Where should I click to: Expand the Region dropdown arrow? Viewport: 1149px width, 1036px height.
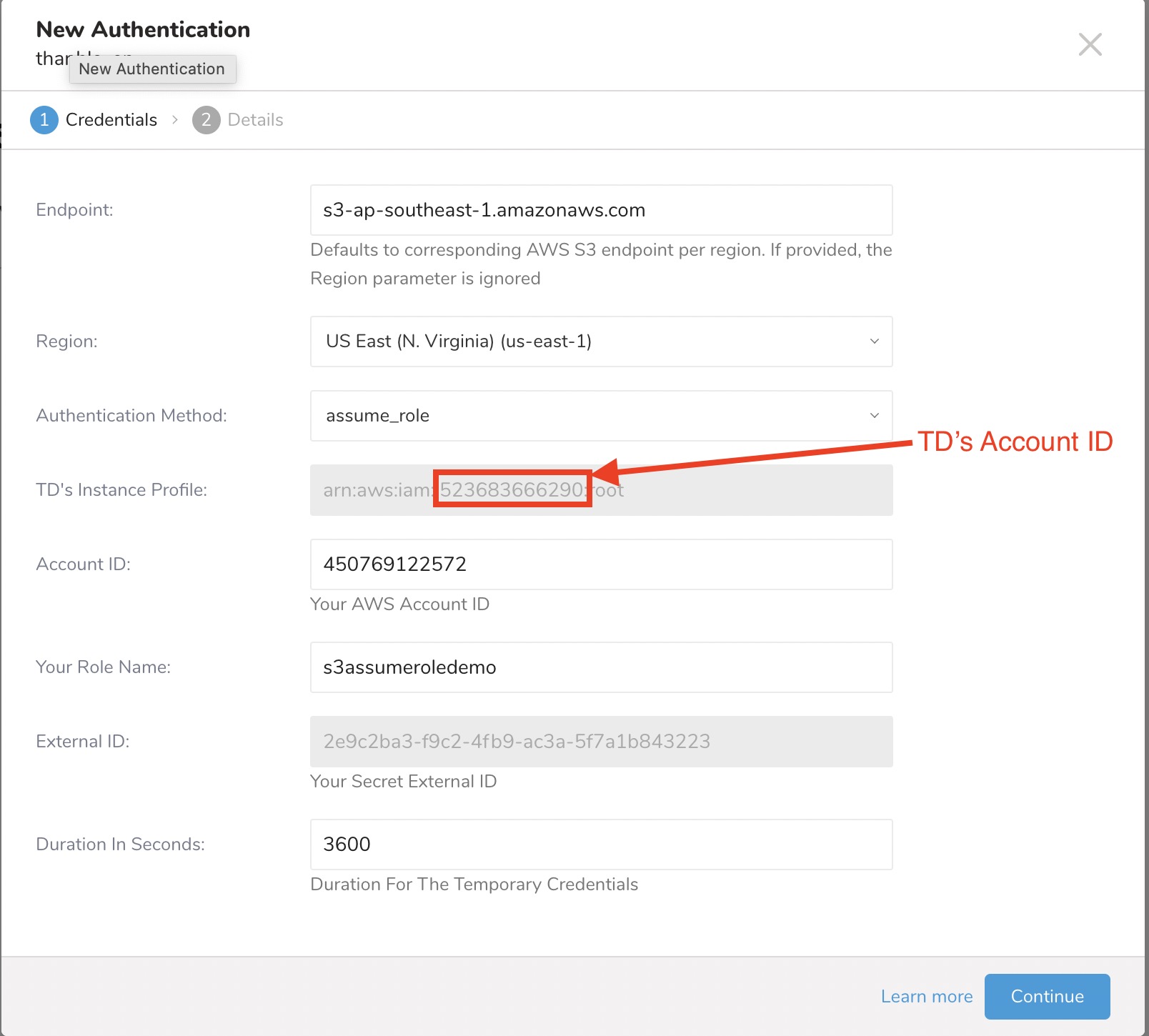pyautogui.click(x=874, y=342)
